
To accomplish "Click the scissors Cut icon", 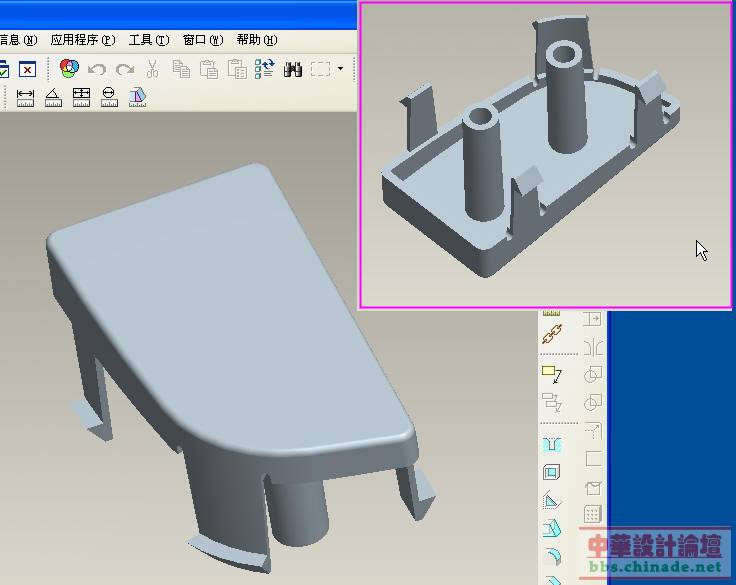I will (x=153, y=69).
